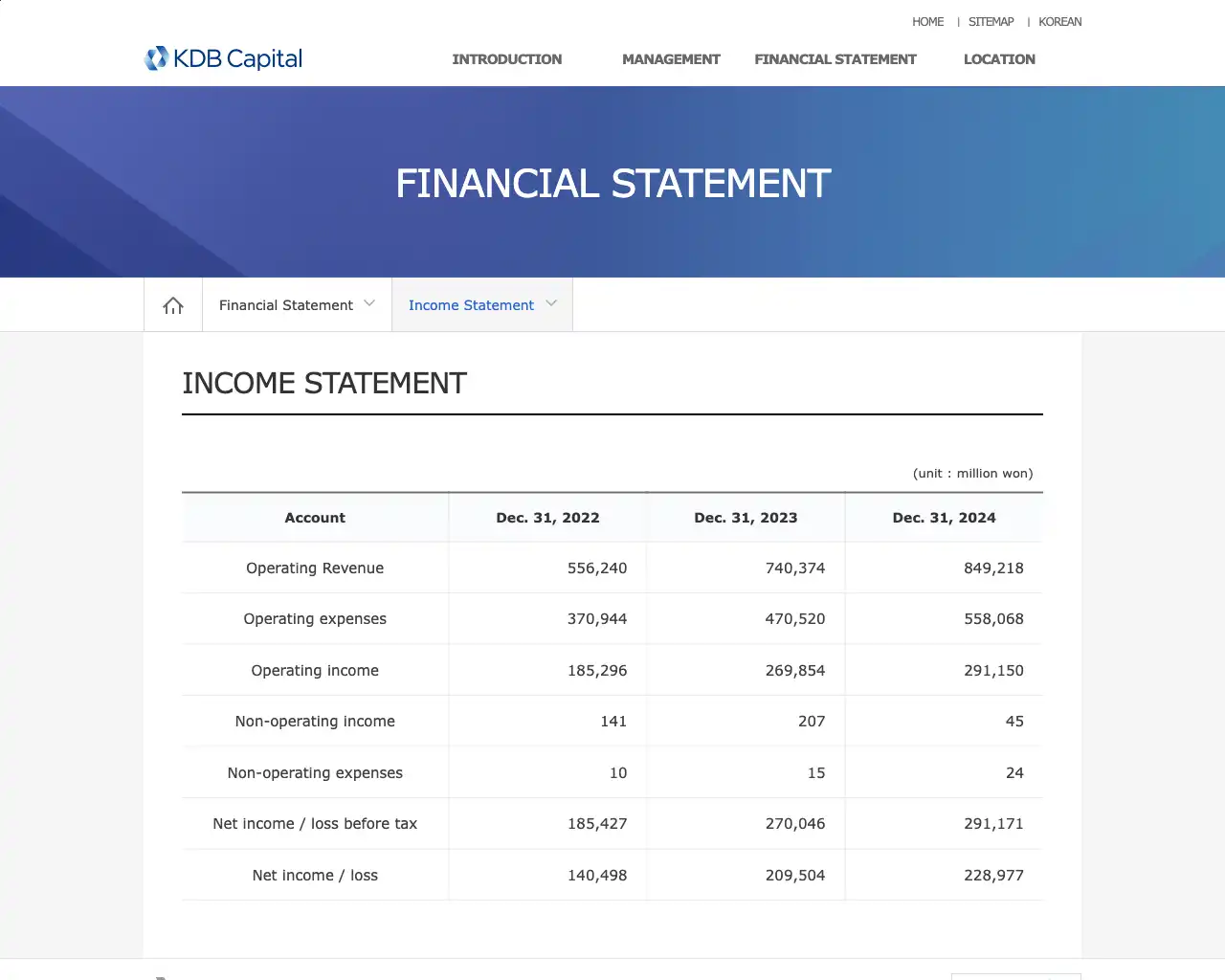Click the Income Statement breadcrumb label

pos(471,304)
